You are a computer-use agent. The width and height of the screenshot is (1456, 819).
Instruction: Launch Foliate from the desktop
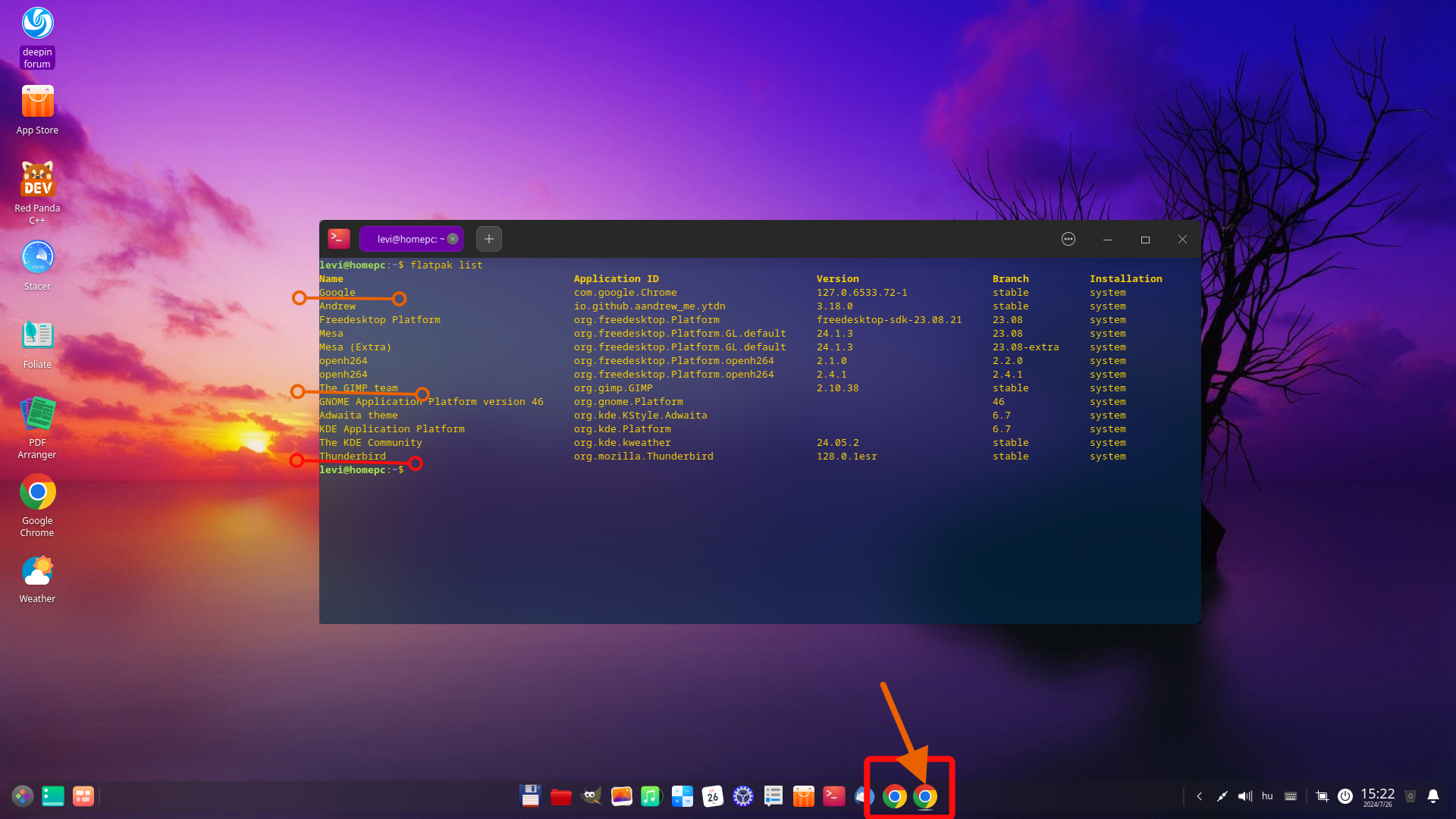pyautogui.click(x=37, y=344)
